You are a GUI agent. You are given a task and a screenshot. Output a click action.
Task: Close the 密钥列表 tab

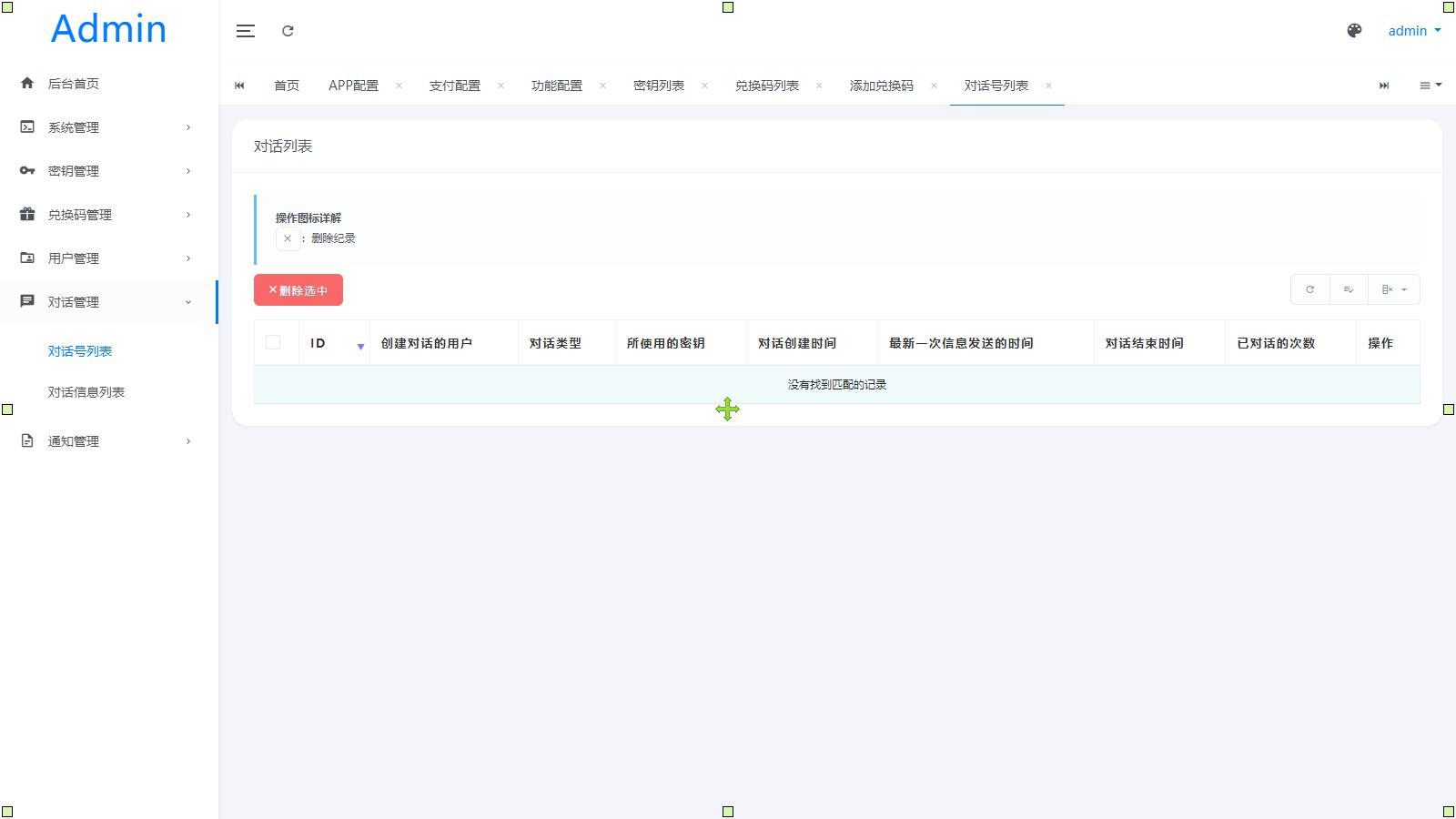(704, 86)
